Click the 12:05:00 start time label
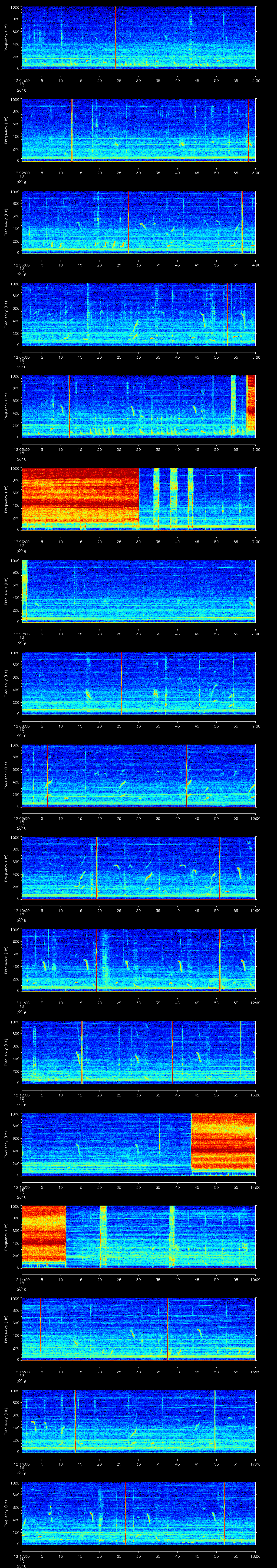277x1568 pixels. click(22, 449)
